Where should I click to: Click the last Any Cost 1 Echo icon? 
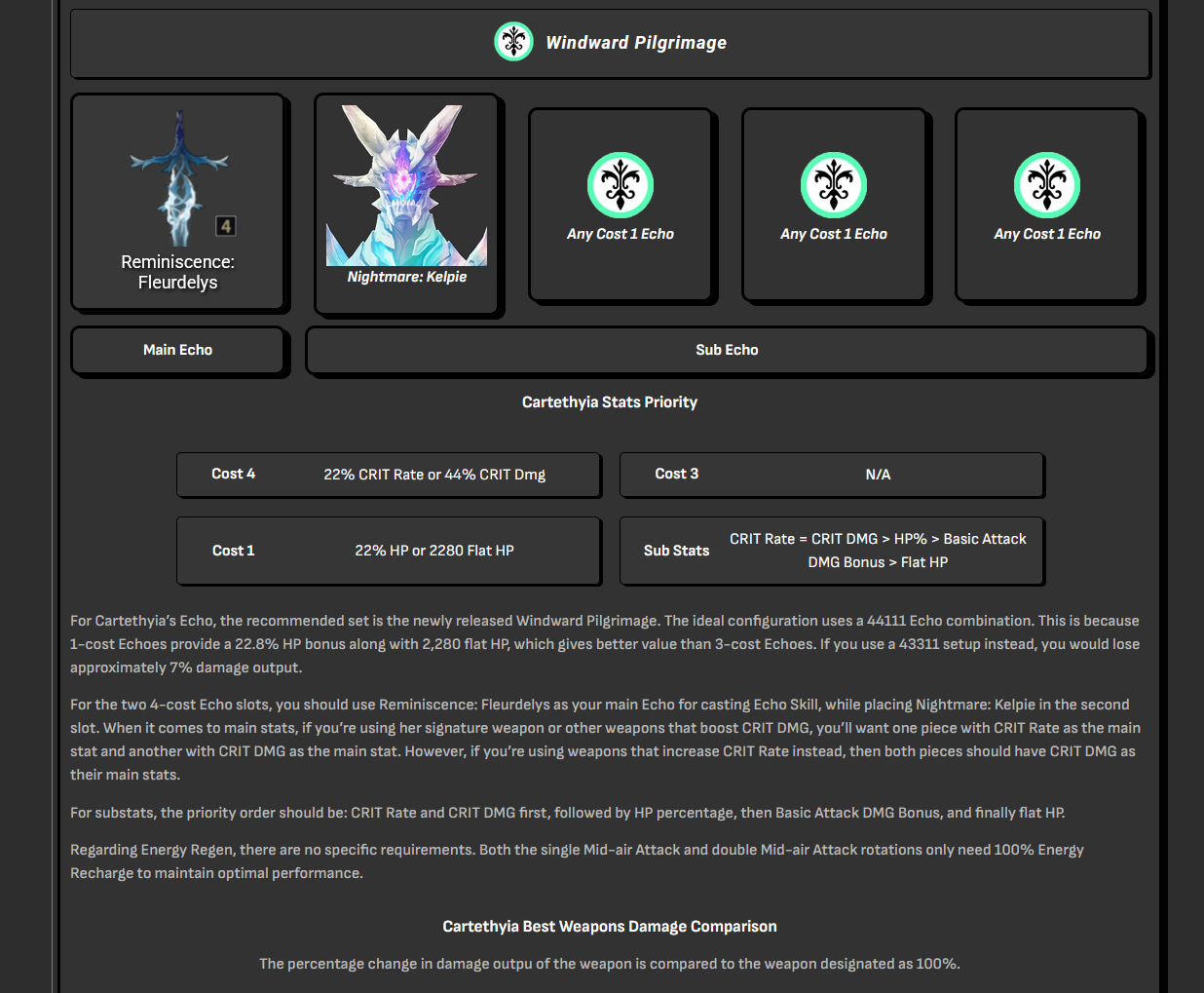click(x=1047, y=185)
